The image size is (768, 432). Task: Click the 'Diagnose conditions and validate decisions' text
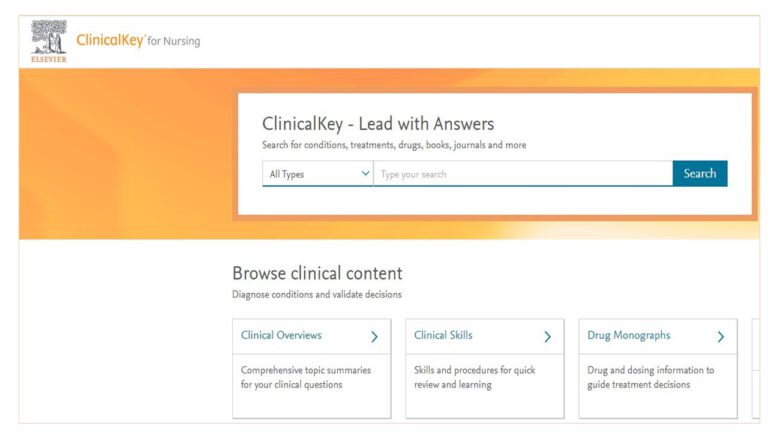[x=317, y=295]
